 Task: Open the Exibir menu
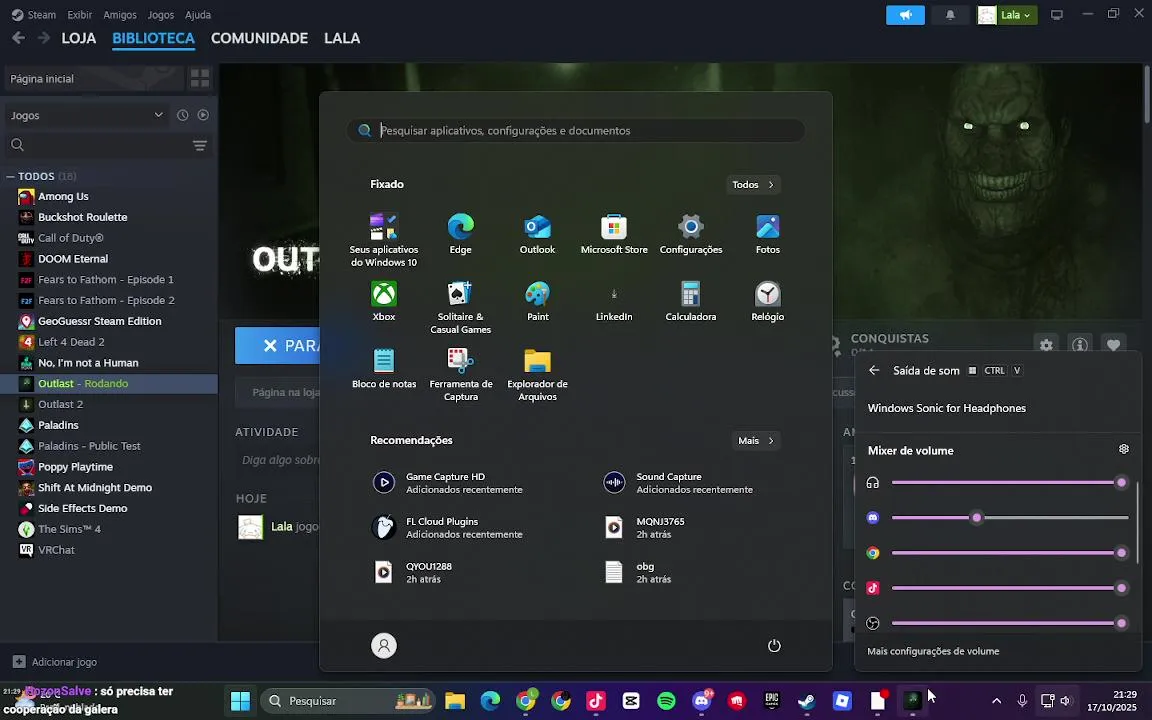coord(79,15)
